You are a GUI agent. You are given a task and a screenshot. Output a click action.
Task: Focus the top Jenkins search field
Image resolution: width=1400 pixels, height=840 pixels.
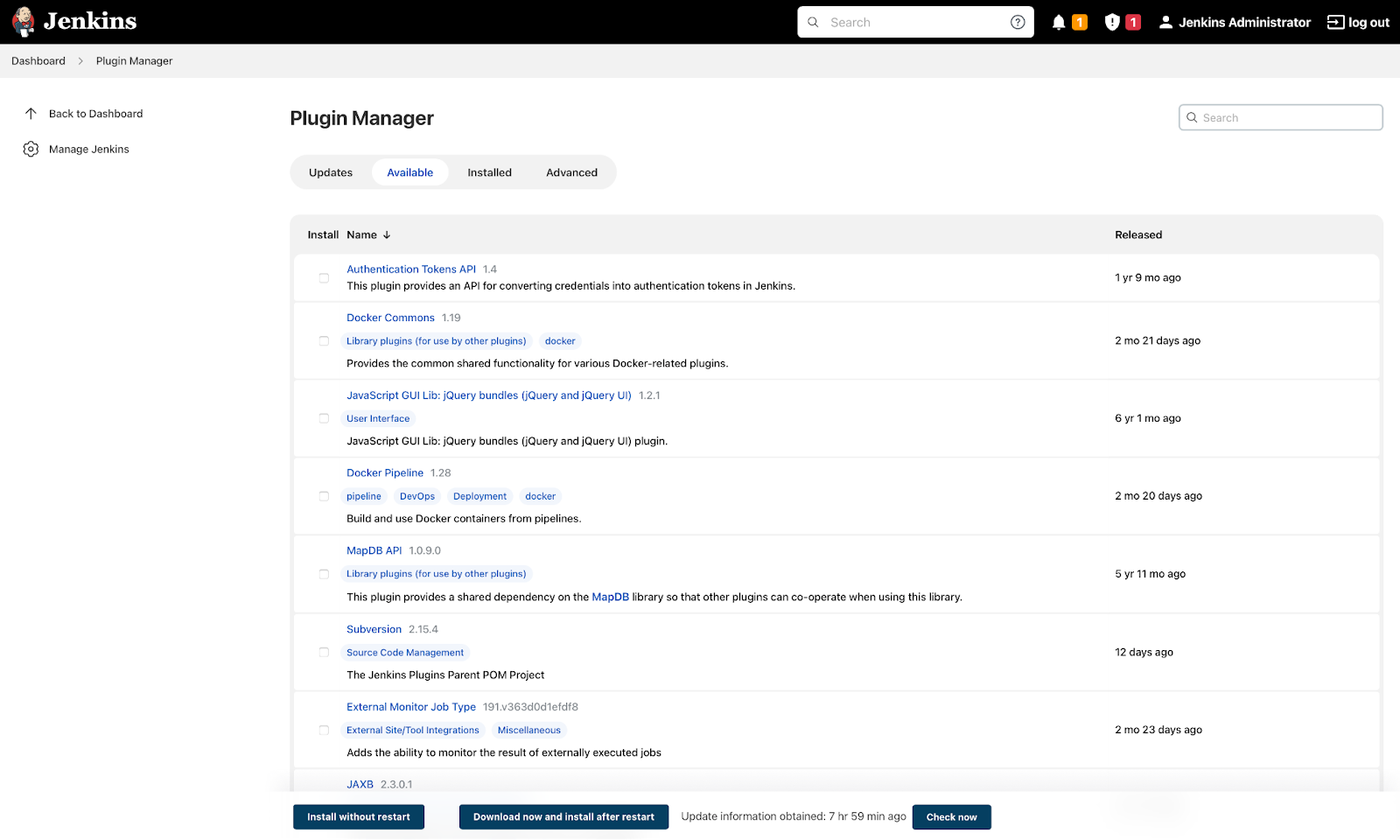(915, 23)
